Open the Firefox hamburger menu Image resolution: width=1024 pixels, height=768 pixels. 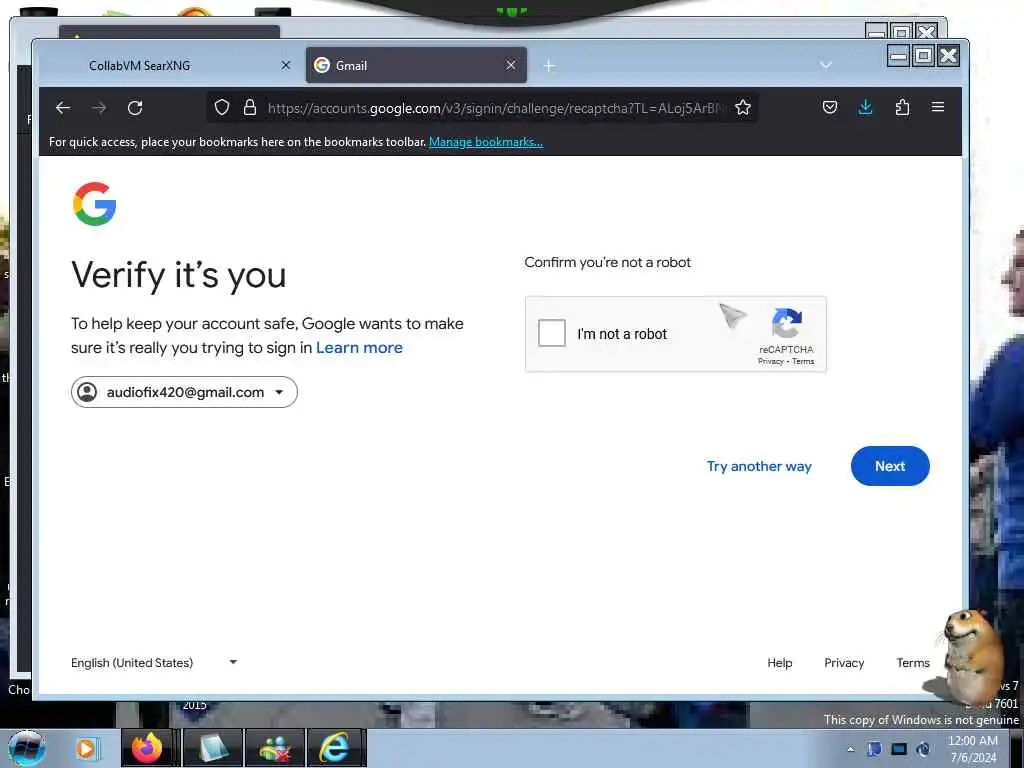coord(938,107)
